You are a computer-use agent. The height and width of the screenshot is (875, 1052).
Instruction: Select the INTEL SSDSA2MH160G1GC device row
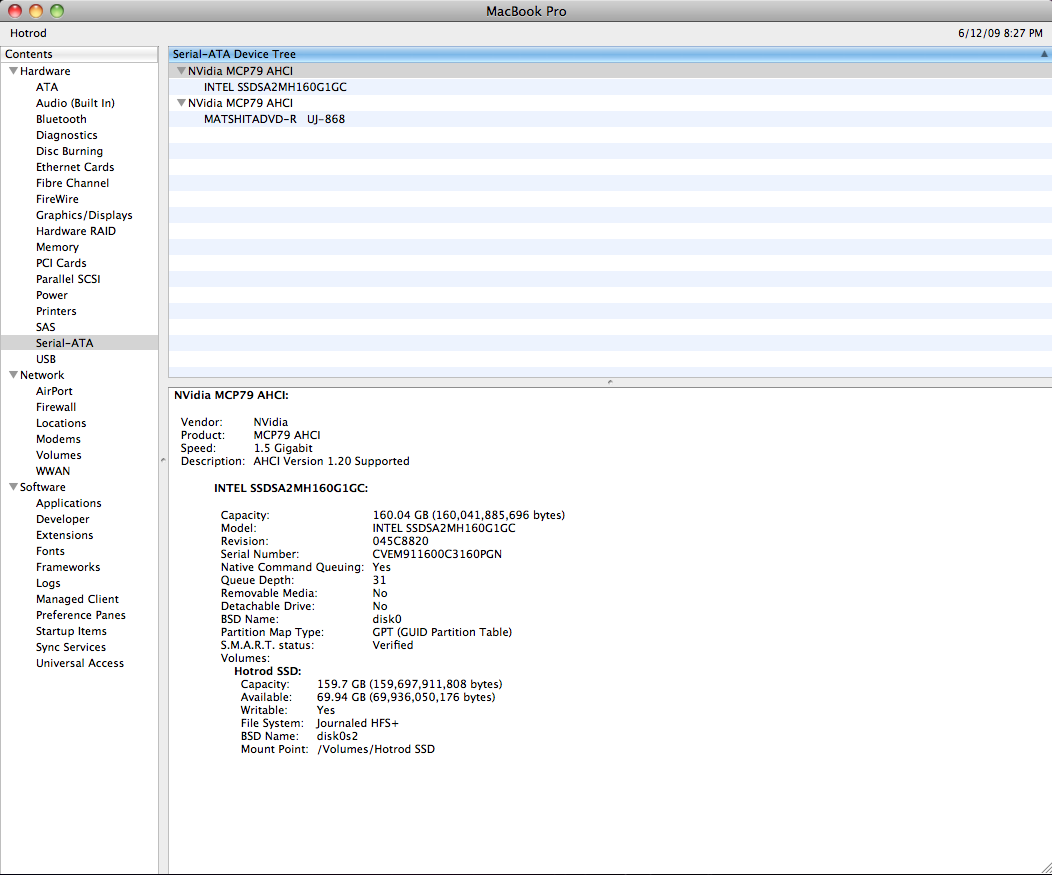pyautogui.click(x=610, y=87)
